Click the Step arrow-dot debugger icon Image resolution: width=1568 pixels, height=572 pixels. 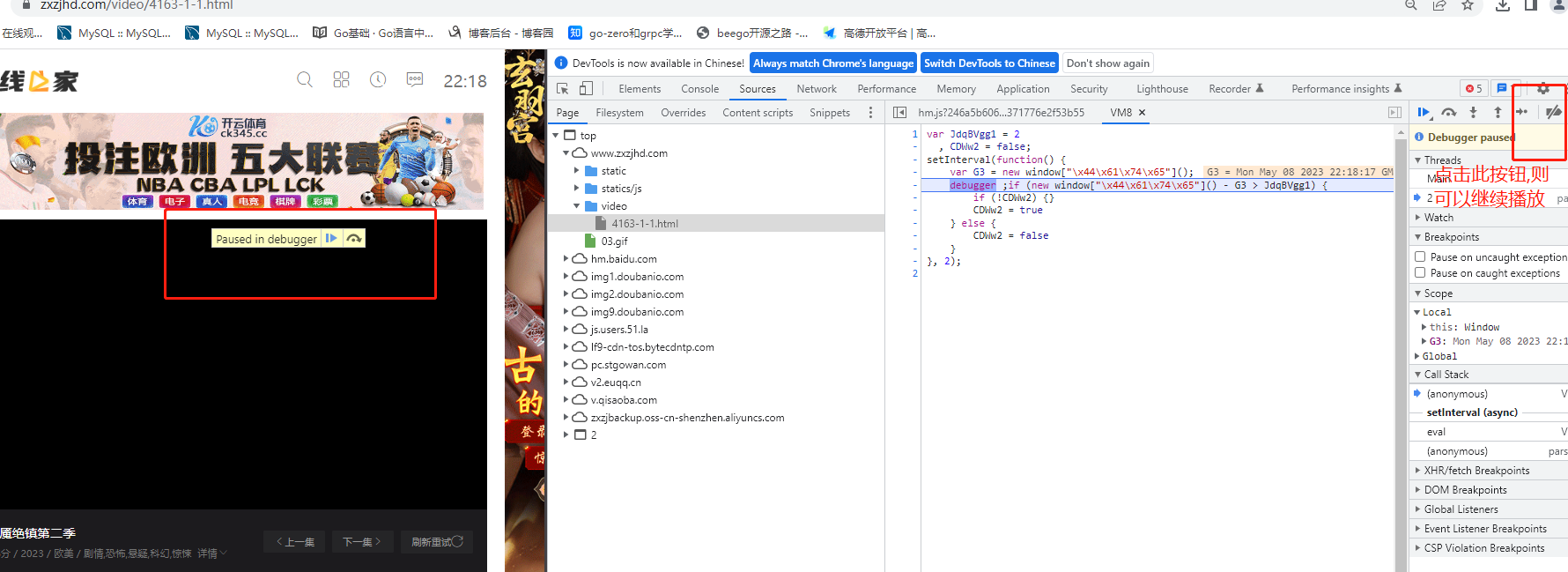[x=1522, y=112]
